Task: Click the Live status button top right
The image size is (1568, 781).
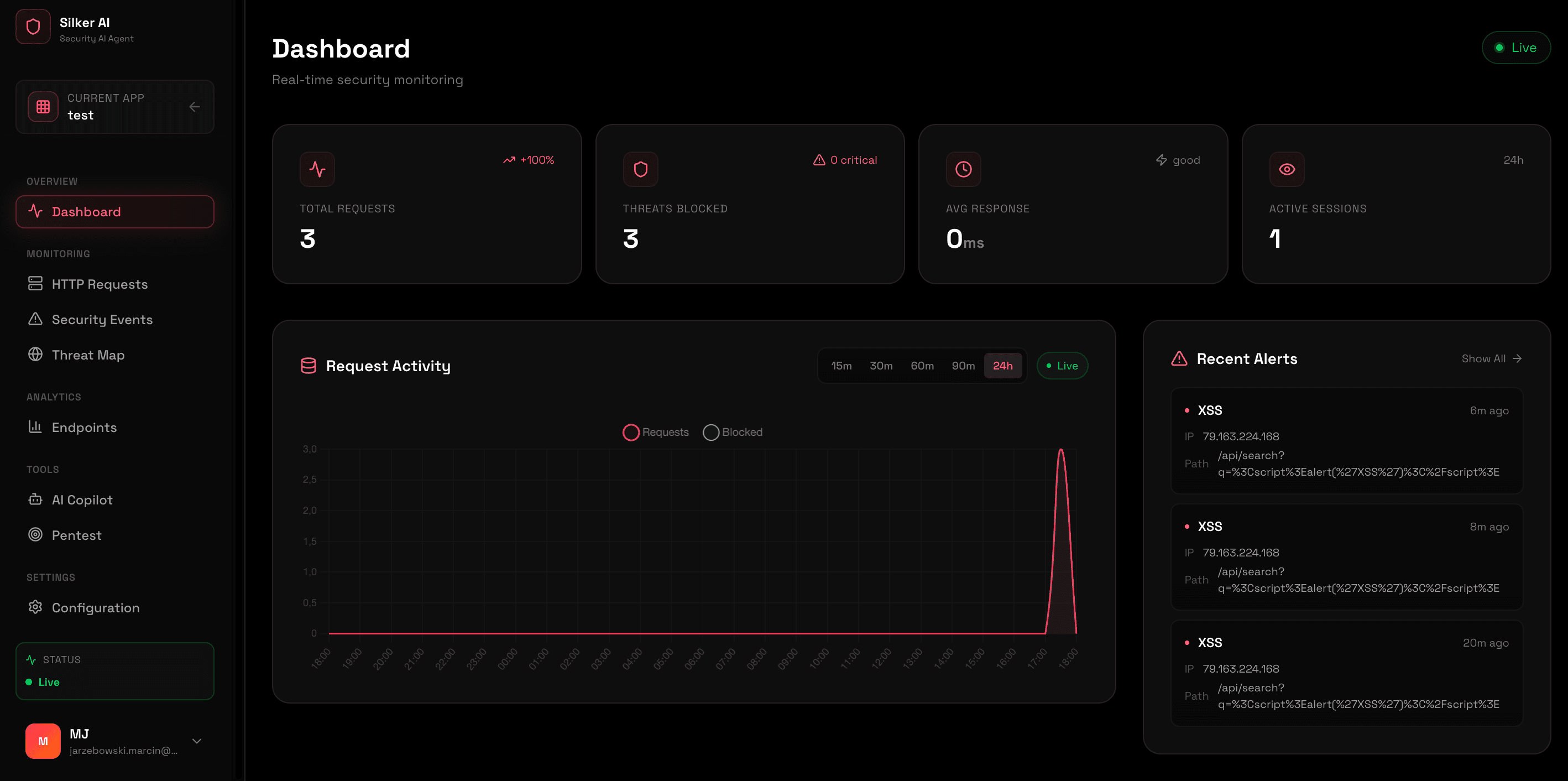Action: 1515,48
